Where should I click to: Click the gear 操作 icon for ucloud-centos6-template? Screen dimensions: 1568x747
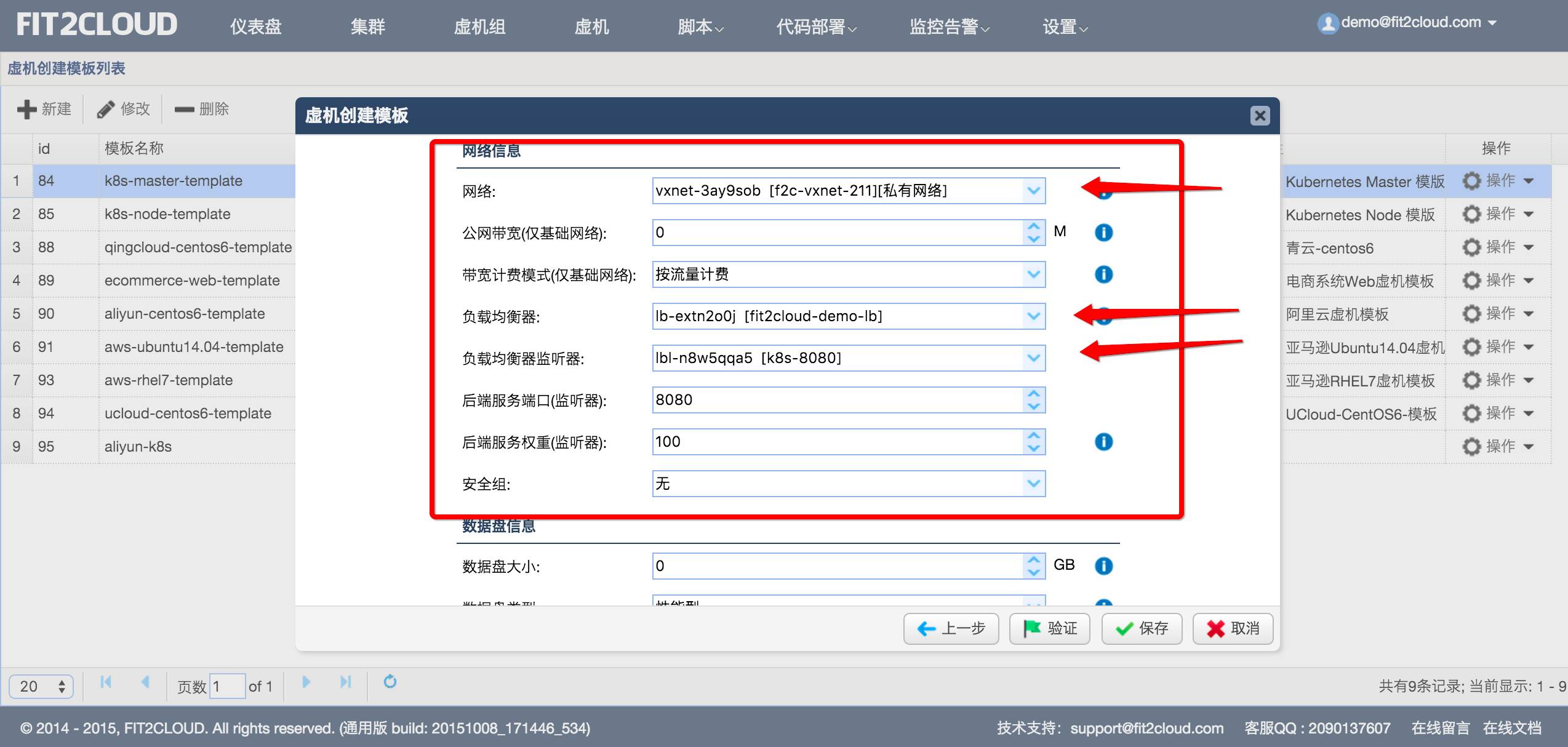tap(1471, 413)
